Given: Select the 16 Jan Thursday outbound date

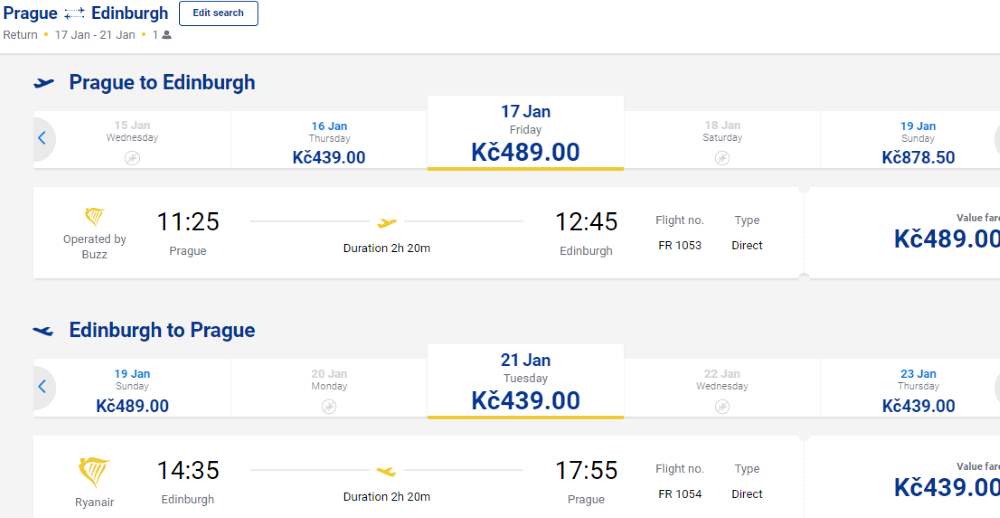Looking at the screenshot, I should pos(329,142).
